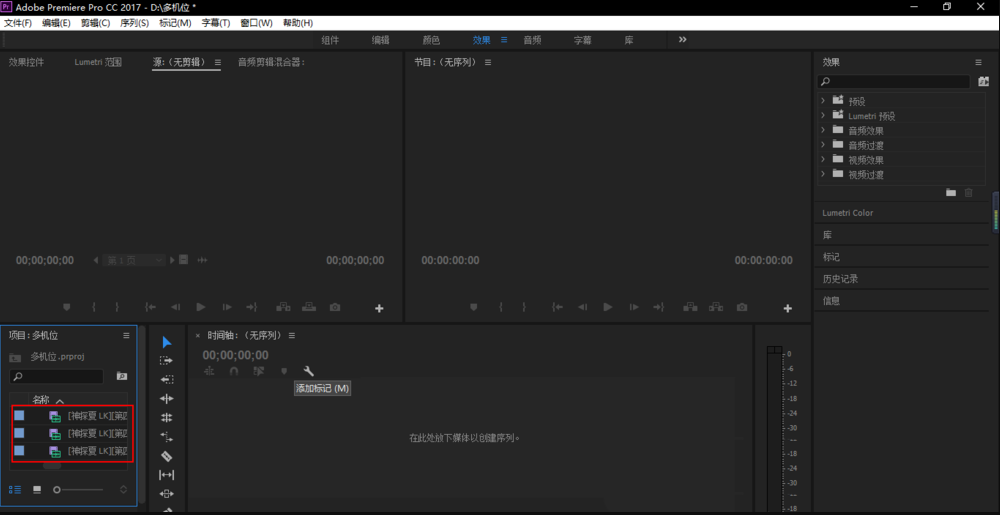Viewport: 1000px width, 515px height.
Task: Open 文件(F) menu
Action: click(18, 23)
